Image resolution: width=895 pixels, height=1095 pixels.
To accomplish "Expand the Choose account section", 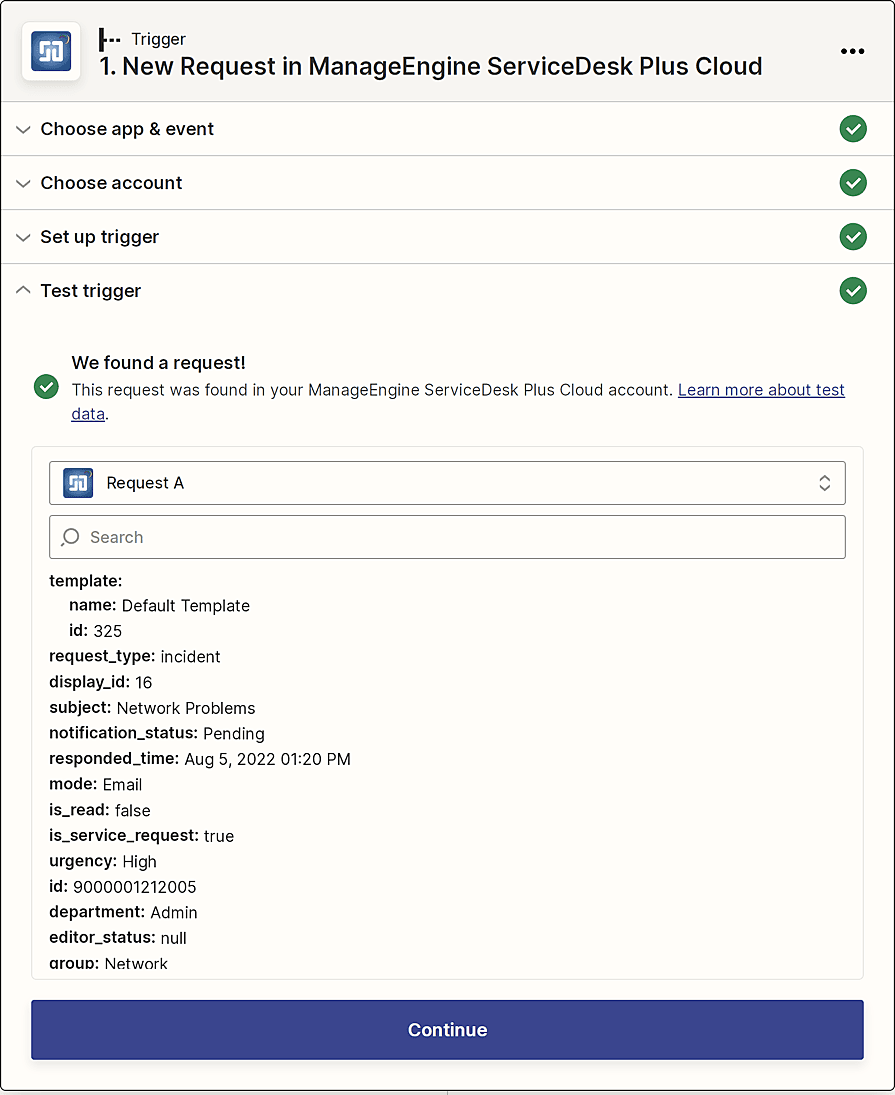I will coord(111,183).
